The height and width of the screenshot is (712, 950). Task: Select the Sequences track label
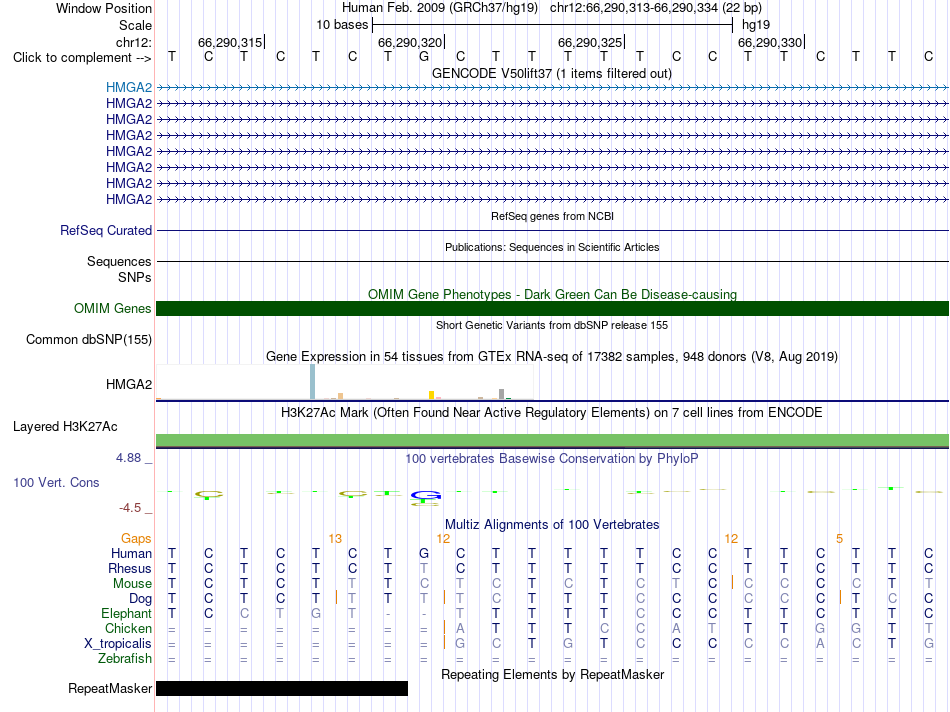119,261
